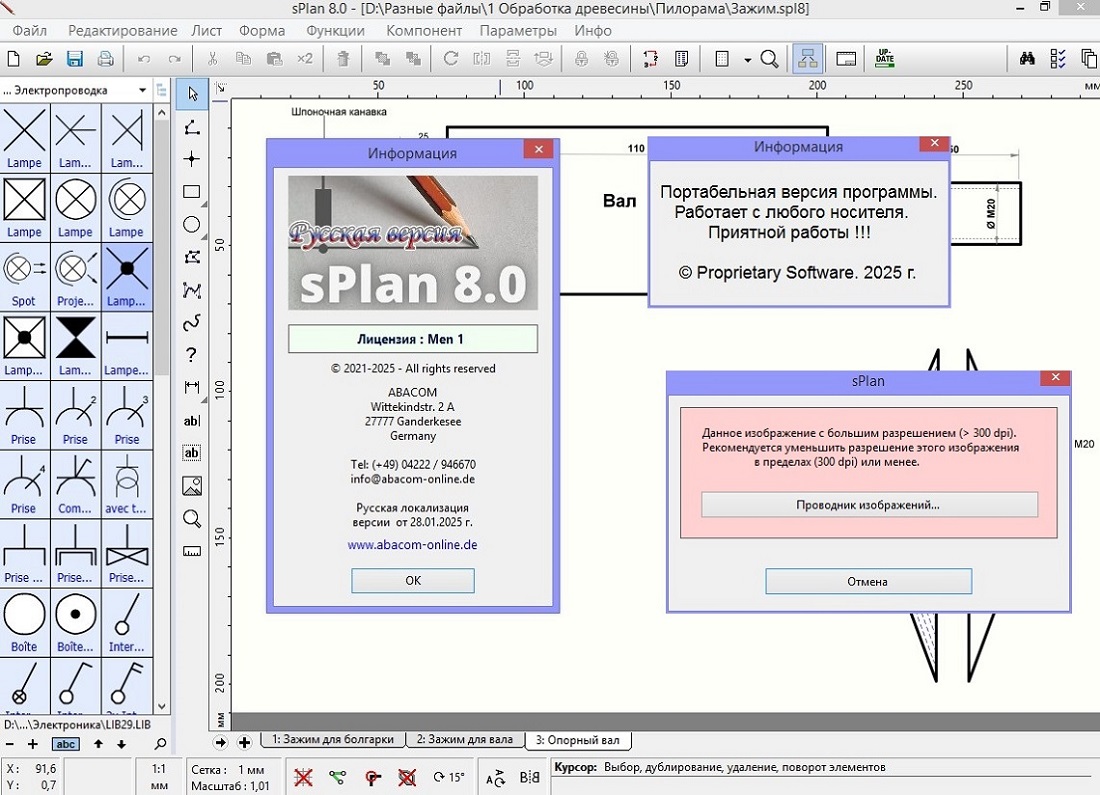Open the Компонент menu
1100x795 pixels.
coord(424,31)
